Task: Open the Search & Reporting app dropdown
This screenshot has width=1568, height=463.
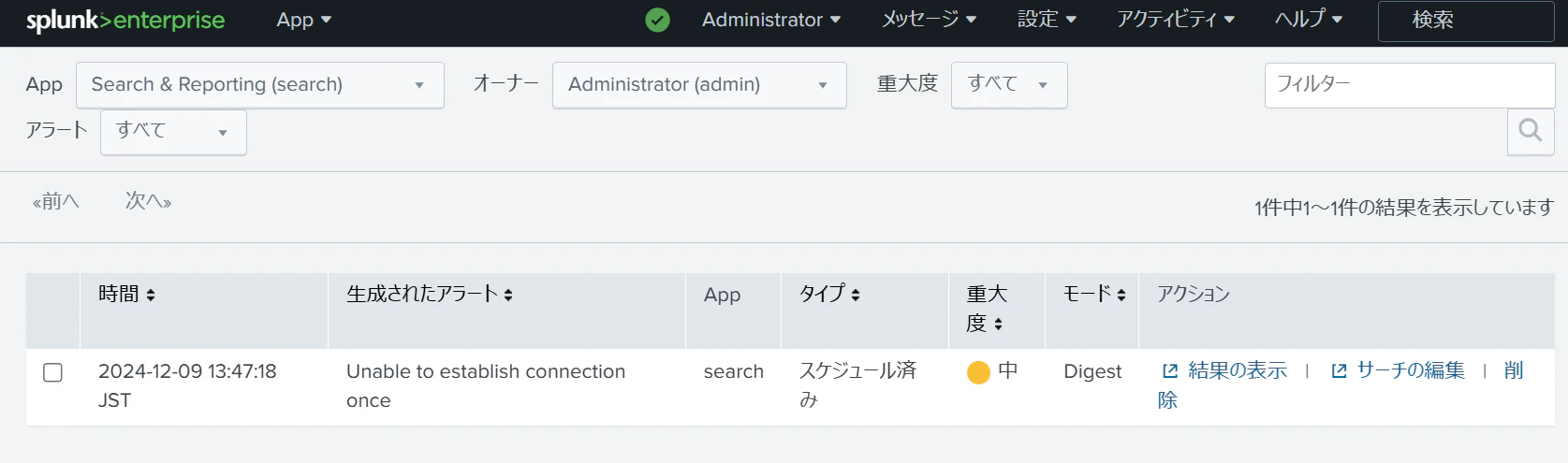Action: 260,85
